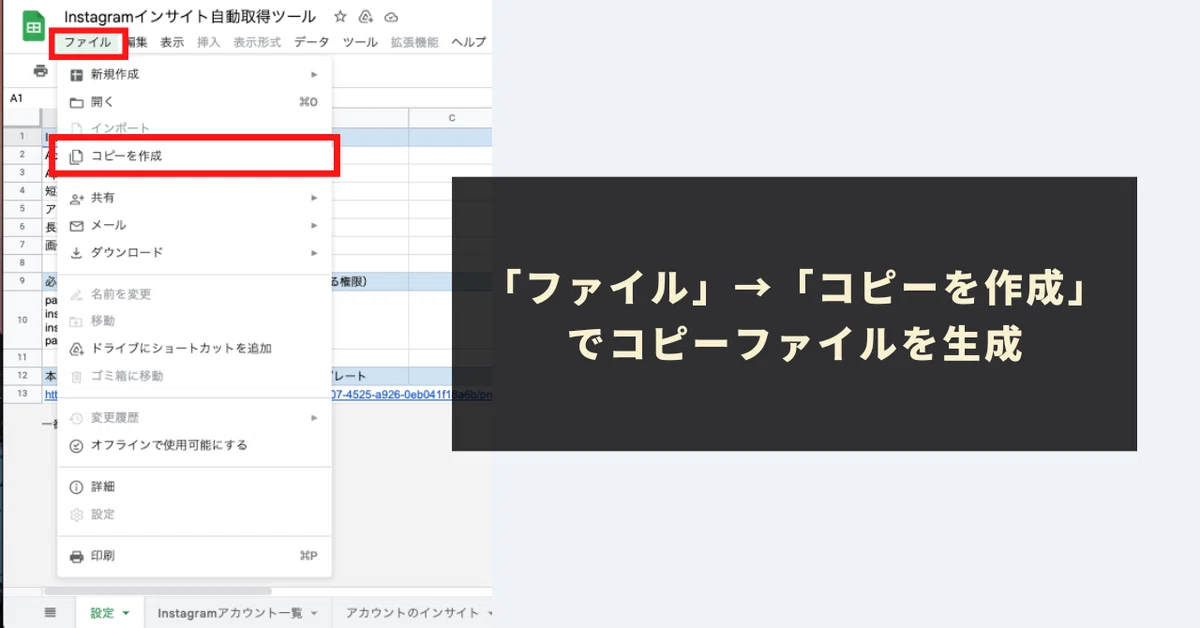Image resolution: width=1200 pixels, height=628 pixels.
Task: Choose 共有 from the file menu
Action: 194,198
